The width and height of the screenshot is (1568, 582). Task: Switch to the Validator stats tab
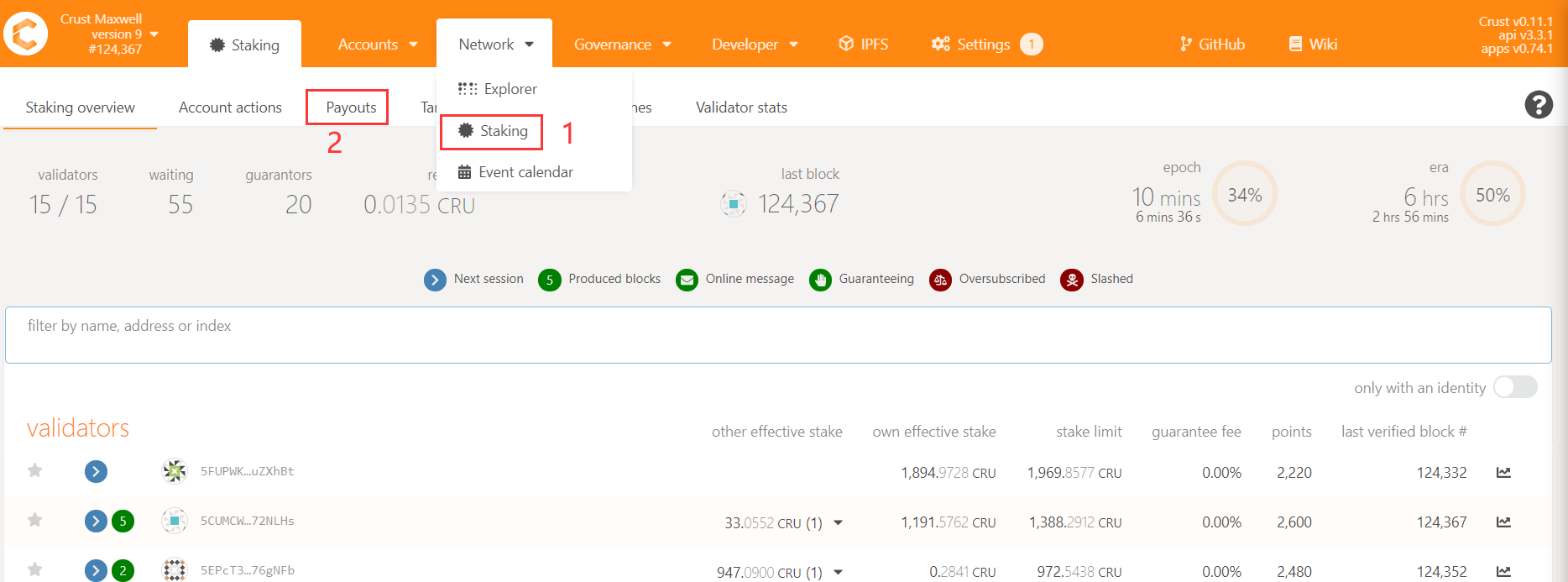point(741,107)
